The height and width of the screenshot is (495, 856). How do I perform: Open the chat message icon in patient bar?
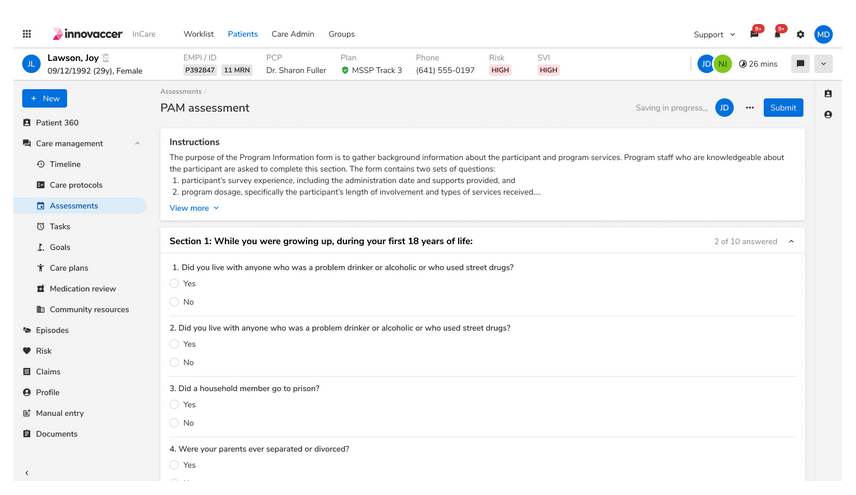tap(800, 64)
